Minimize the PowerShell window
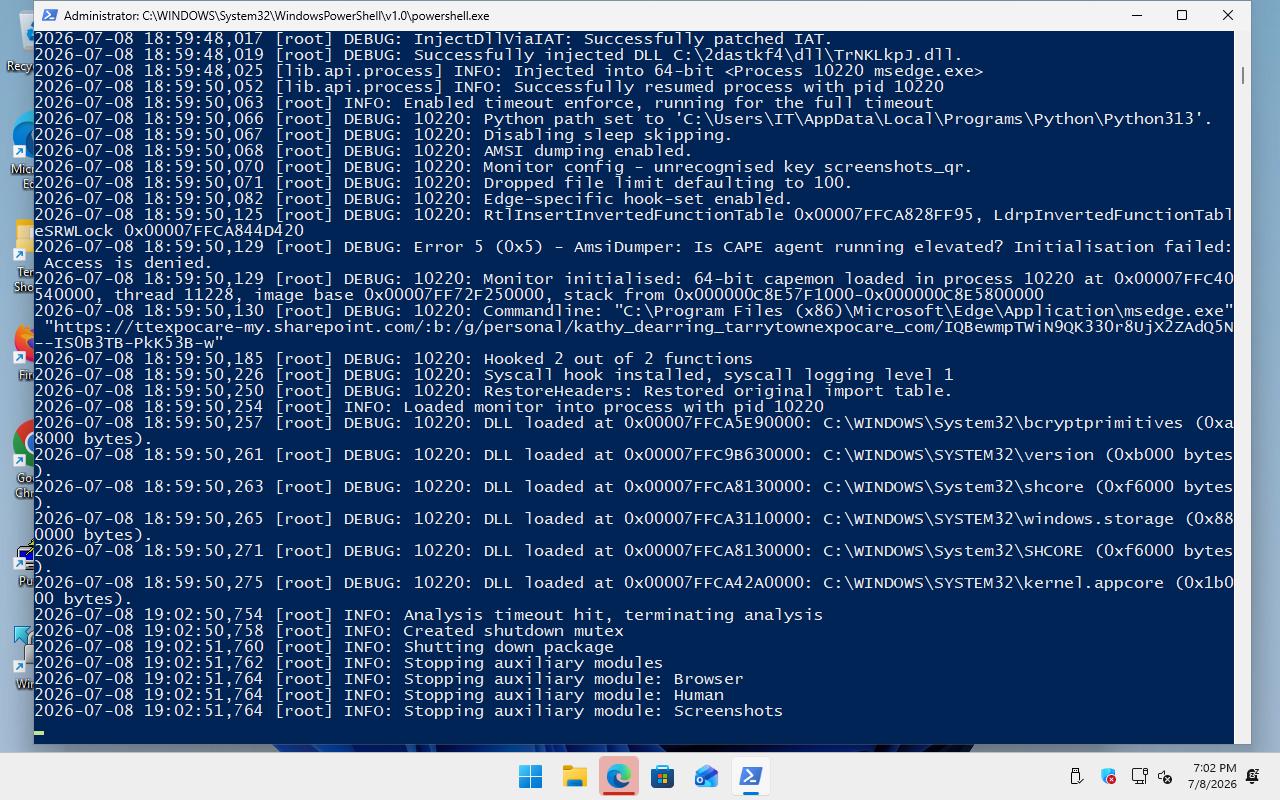The width and height of the screenshot is (1280, 800). (x=1137, y=15)
